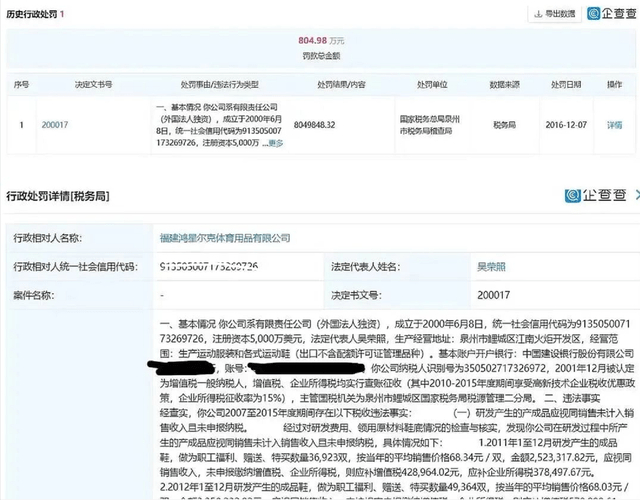
Task: Click the 案件名称 label
Action: tap(33, 295)
